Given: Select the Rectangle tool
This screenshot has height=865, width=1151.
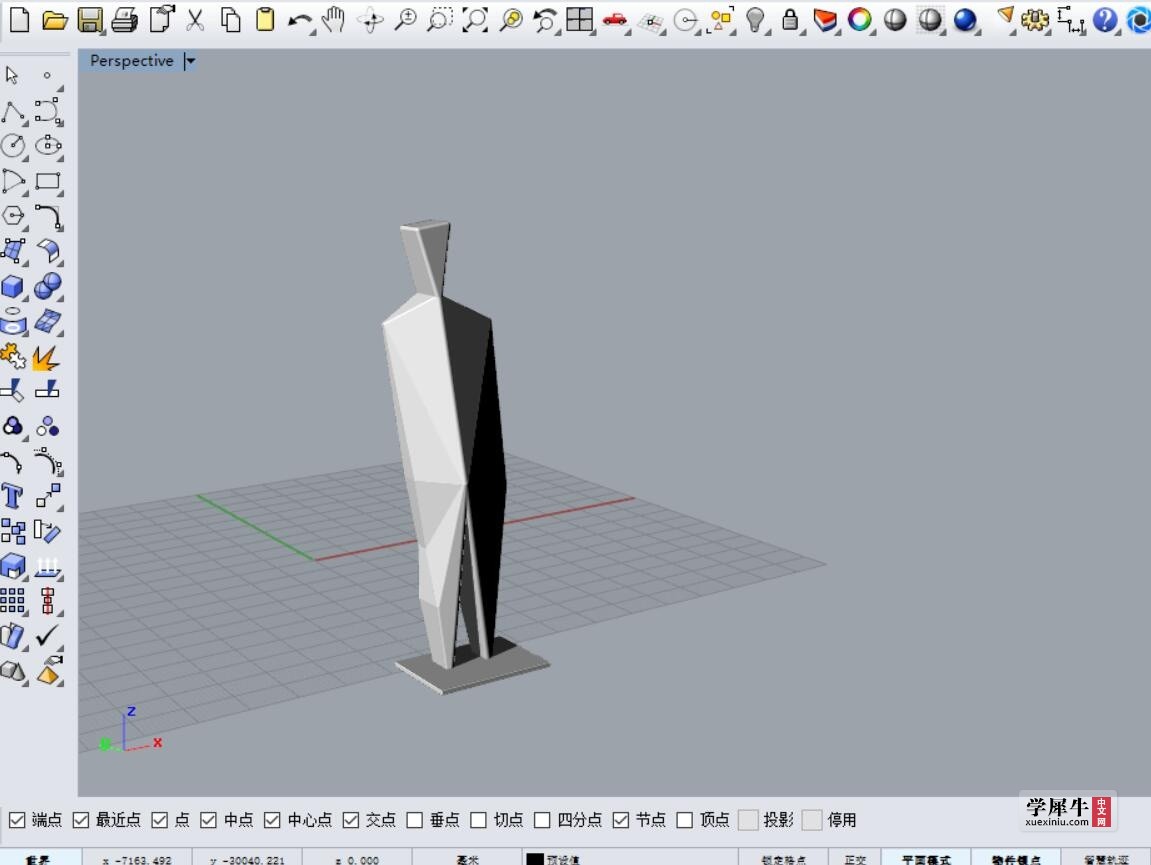Looking at the screenshot, I should click(x=48, y=181).
